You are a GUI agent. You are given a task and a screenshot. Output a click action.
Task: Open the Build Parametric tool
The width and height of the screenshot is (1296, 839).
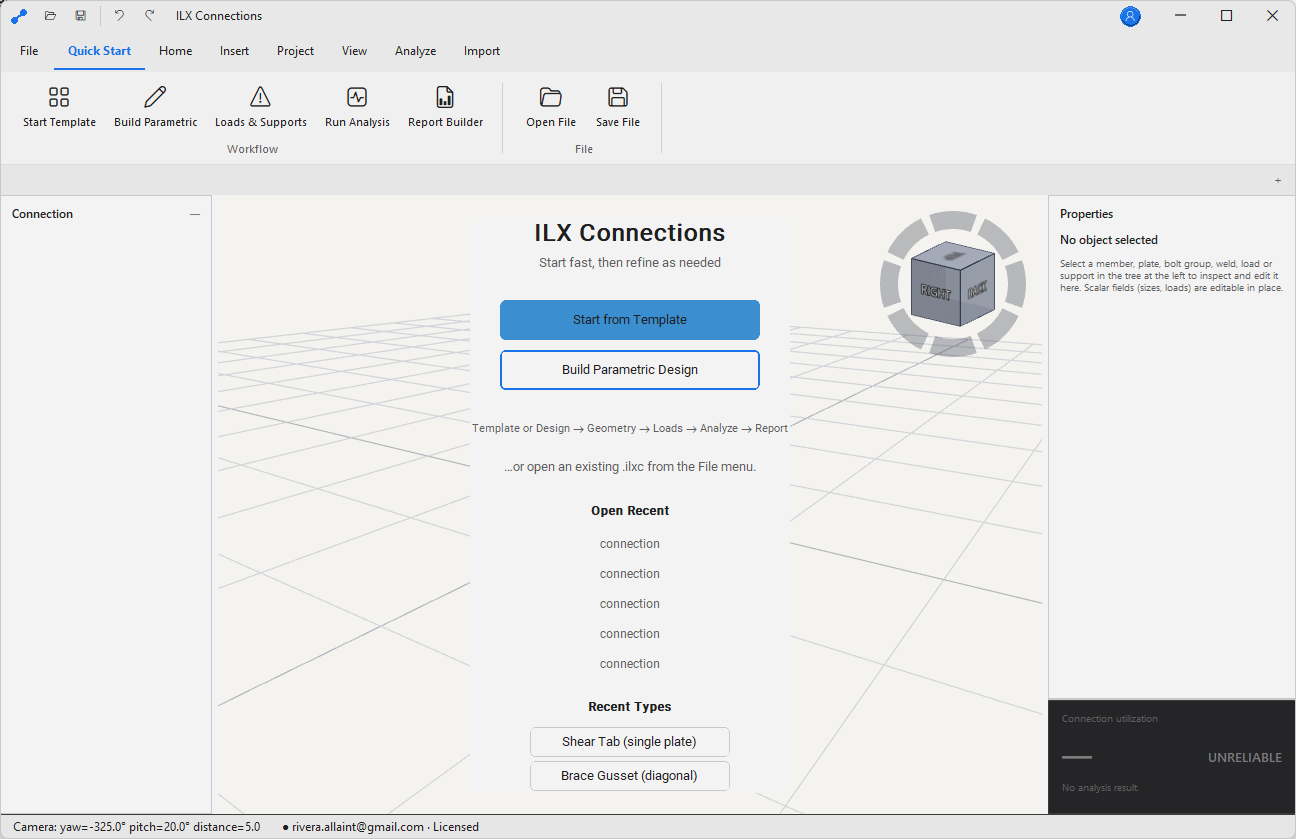[155, 108]
